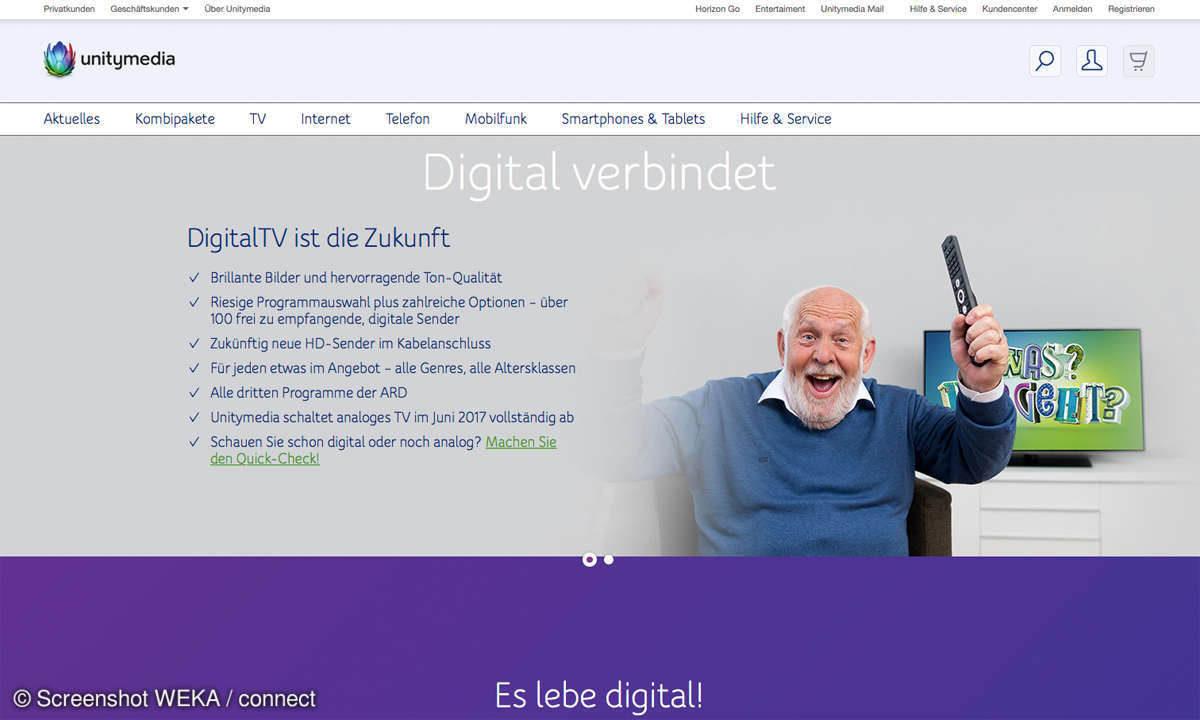The height and width of the screenshot is (720, 1200).
Task: Open the Aktuelles menu
Action: (x=72, y=118)
